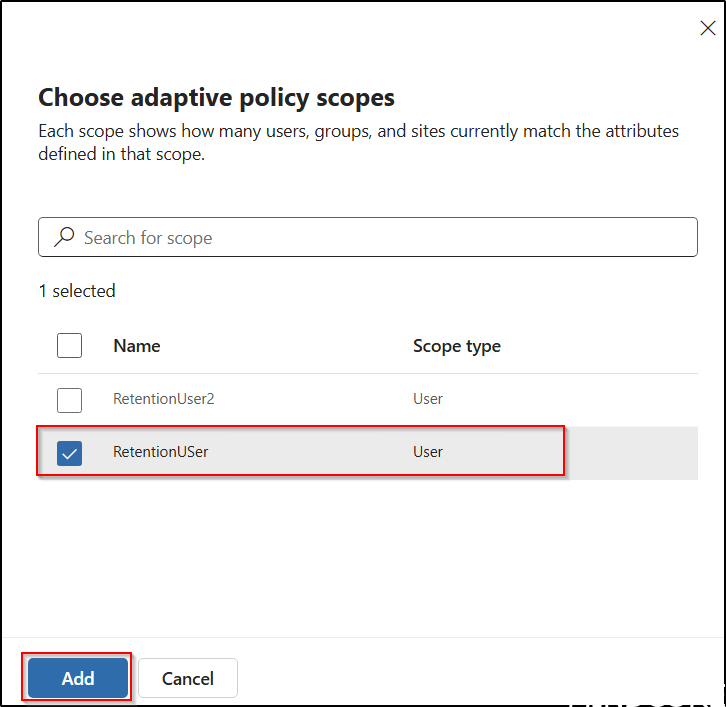Check the RetentionUser2 checkbox
The image size is (726, 707).
69,399
